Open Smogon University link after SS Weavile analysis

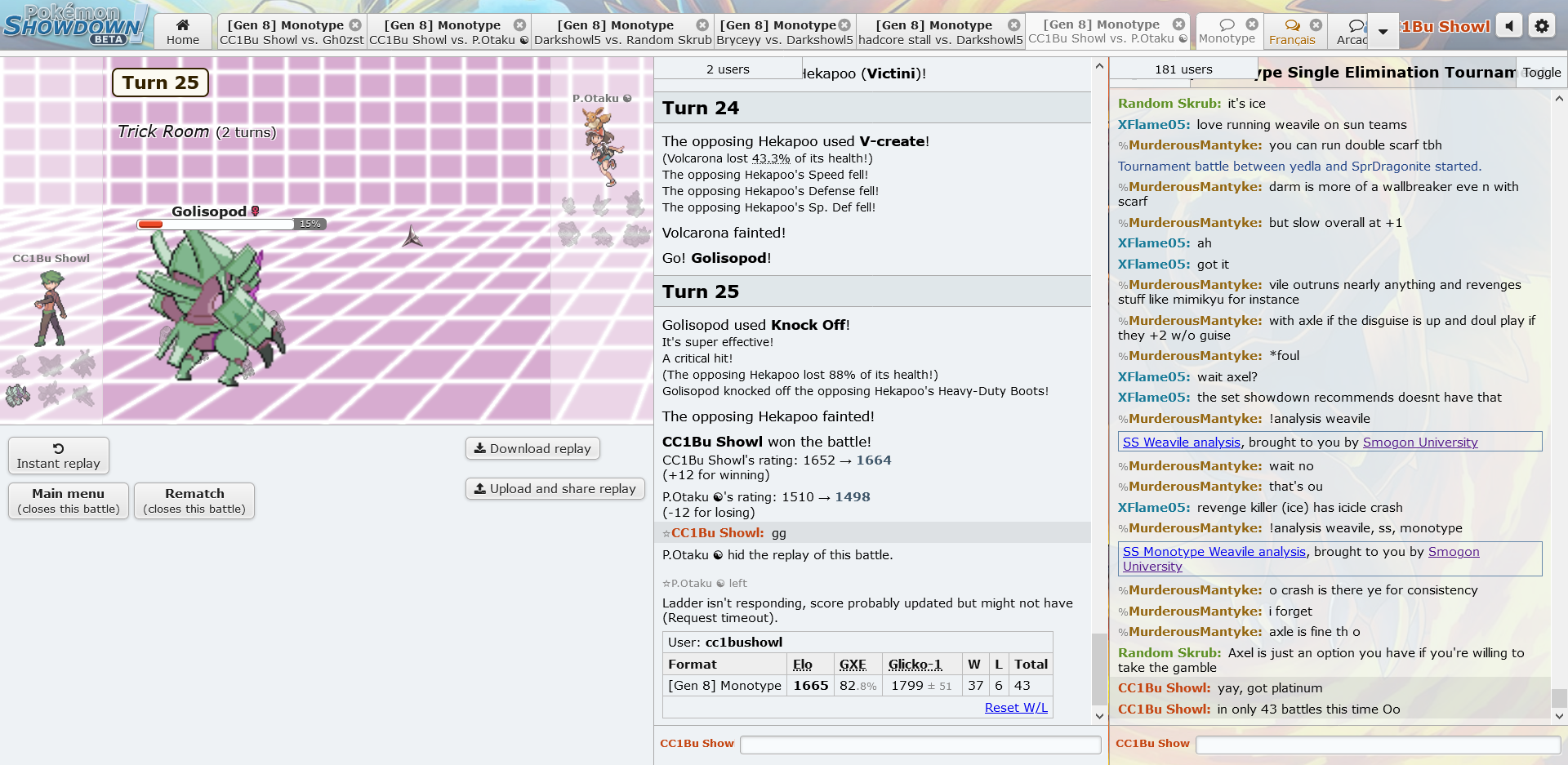1420,442
